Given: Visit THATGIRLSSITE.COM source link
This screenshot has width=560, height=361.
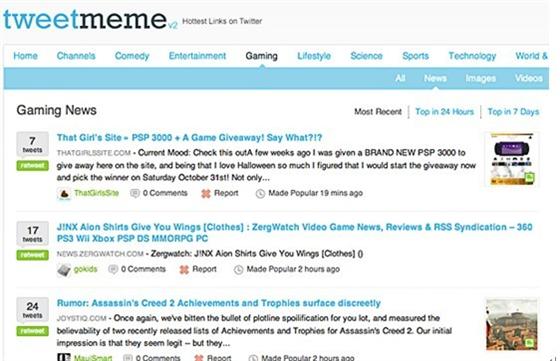Looking at the screenshot, I should [x=94, y=153].
